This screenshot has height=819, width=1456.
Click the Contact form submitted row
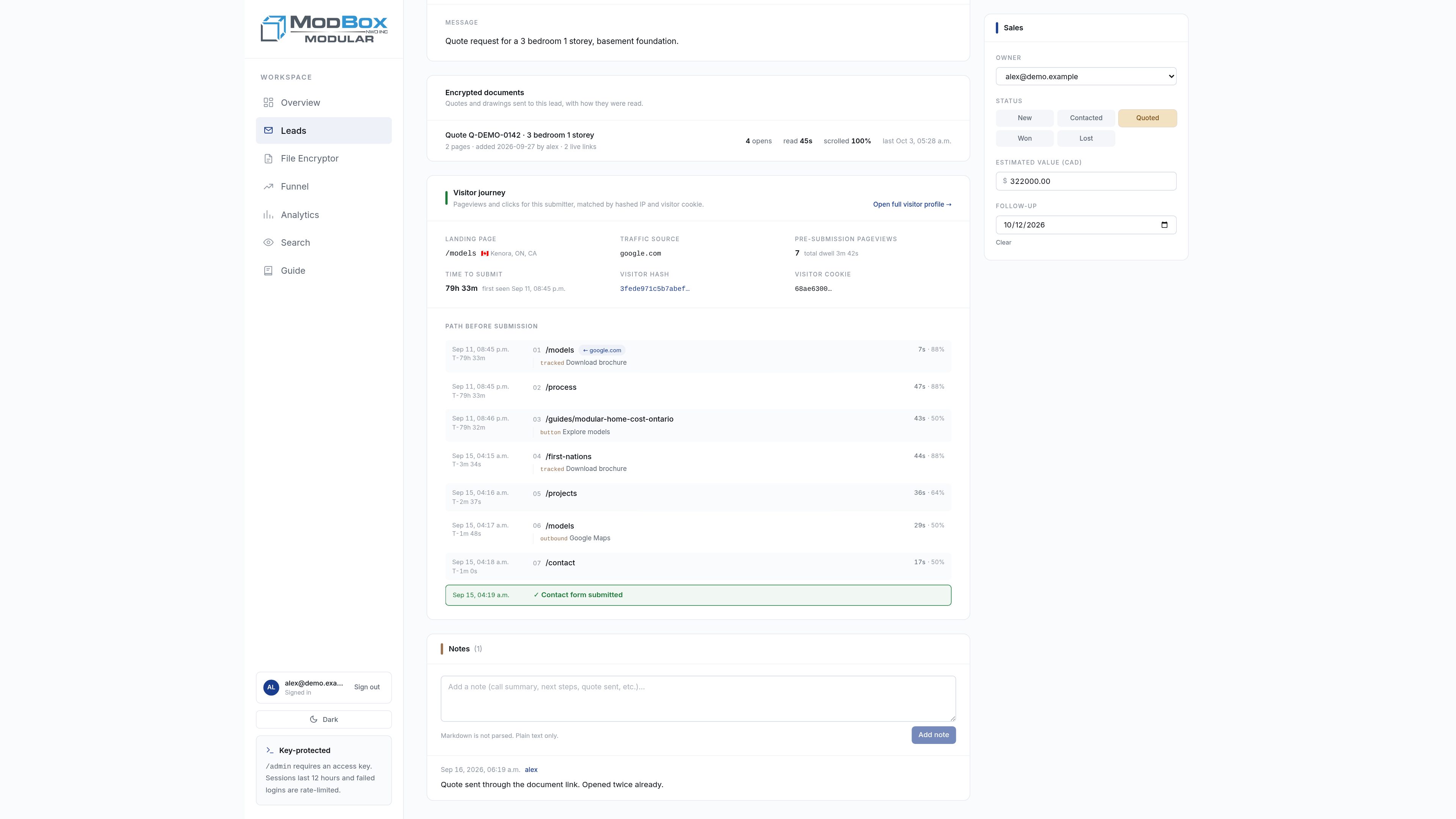pos(698,595)
